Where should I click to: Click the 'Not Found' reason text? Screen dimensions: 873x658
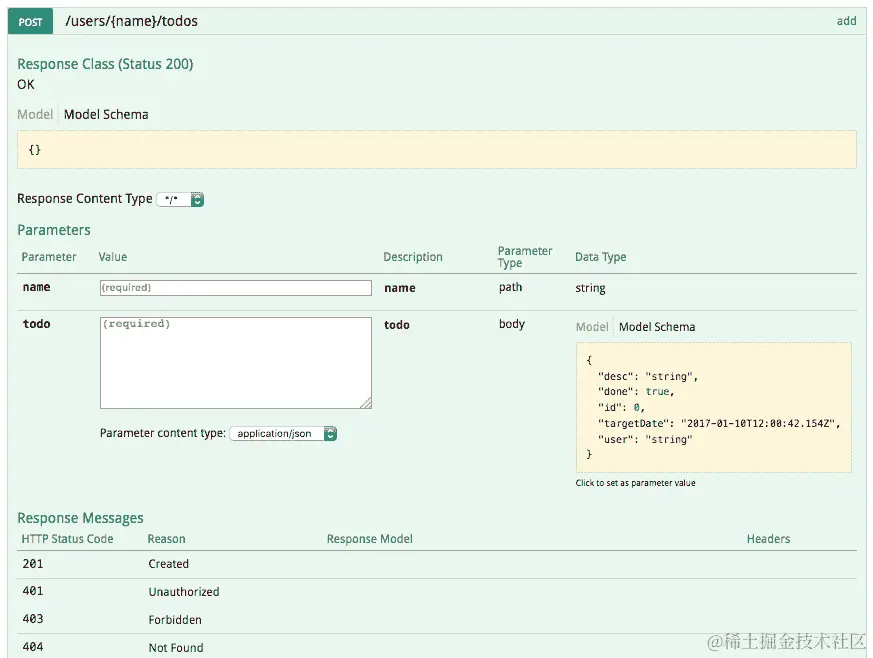coord(176,647)
